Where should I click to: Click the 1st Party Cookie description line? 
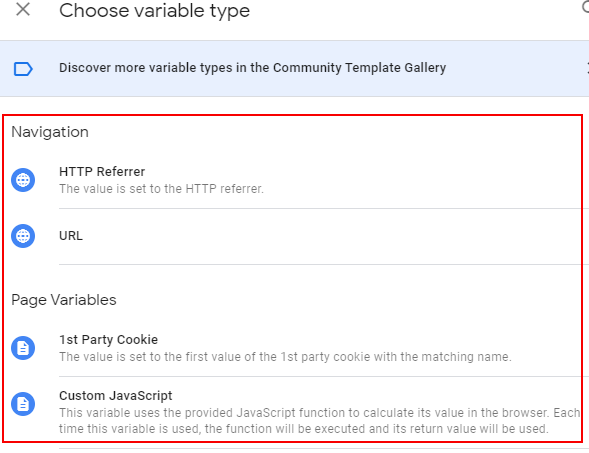(x=285, y=356)
